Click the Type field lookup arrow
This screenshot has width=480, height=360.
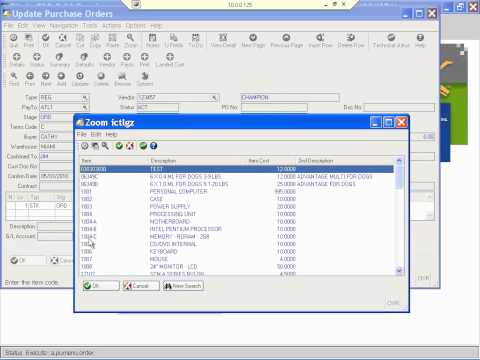(x=85, y=98)
